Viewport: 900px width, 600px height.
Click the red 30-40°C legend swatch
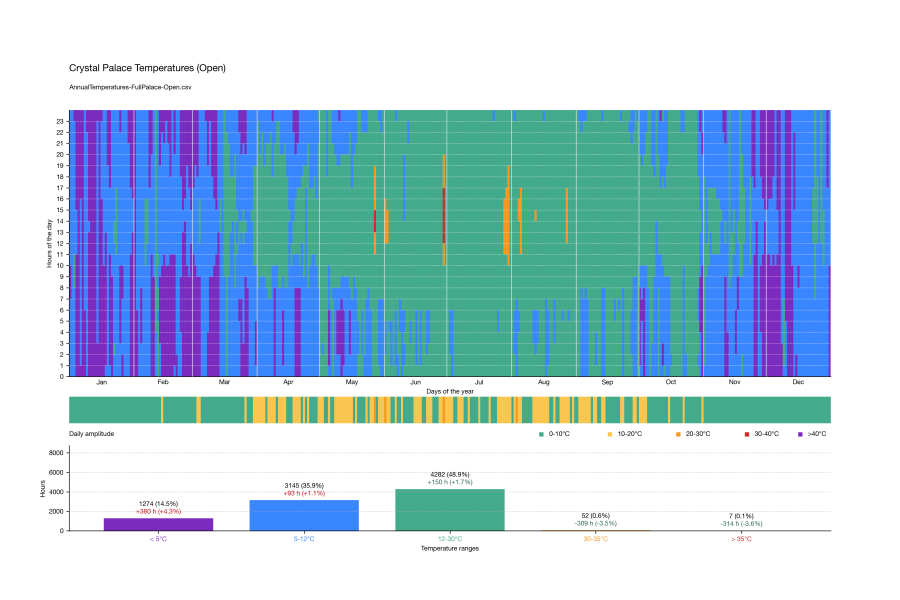tap(747, 434)
